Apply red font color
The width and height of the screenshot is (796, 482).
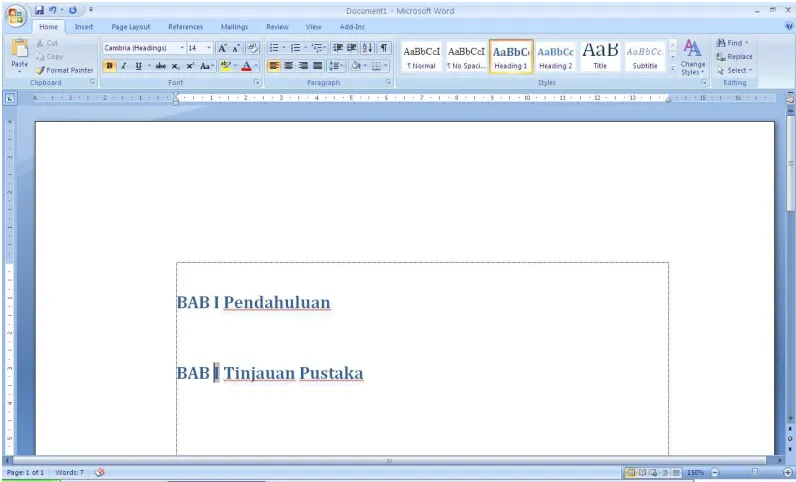[246, 66]
